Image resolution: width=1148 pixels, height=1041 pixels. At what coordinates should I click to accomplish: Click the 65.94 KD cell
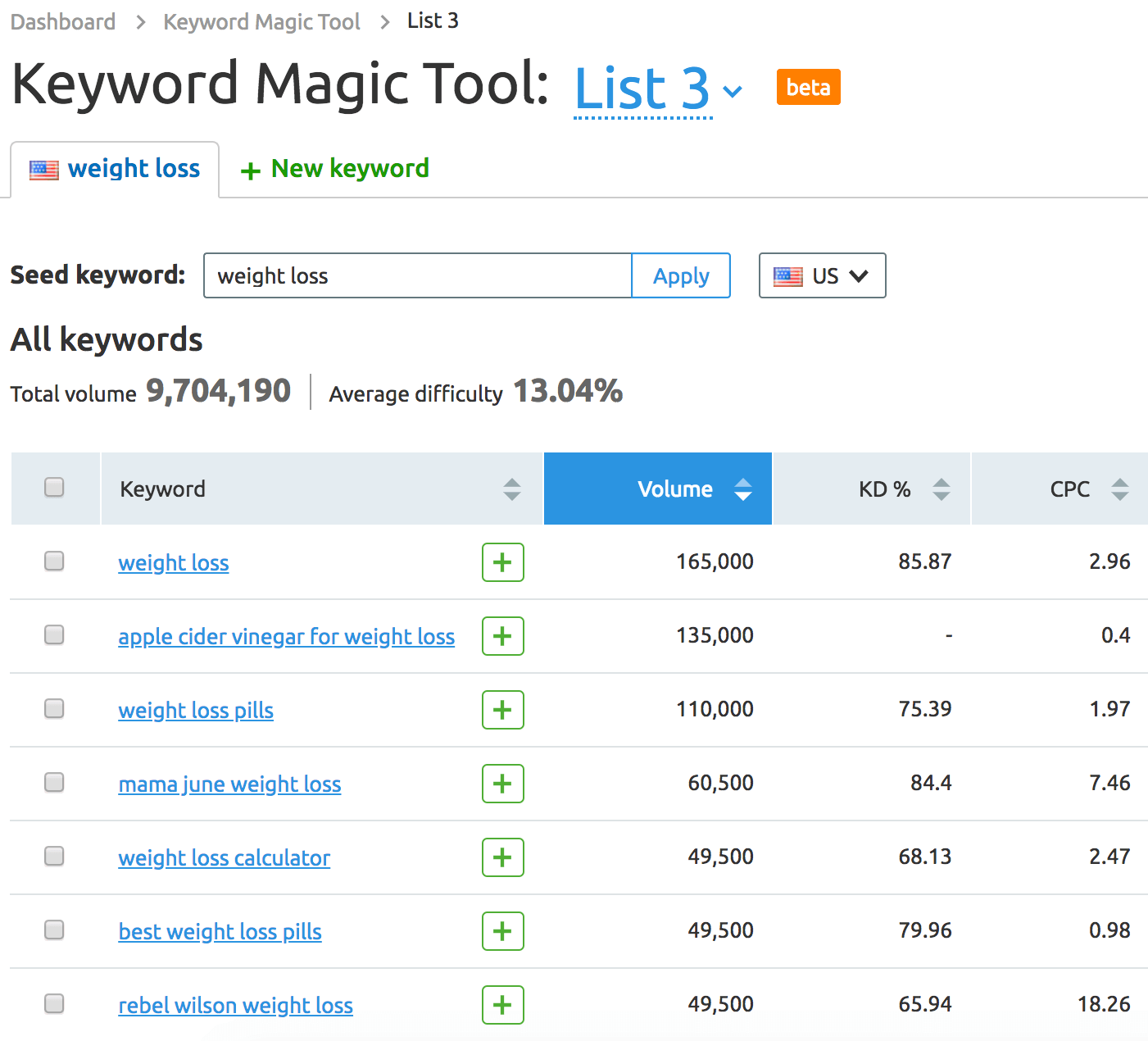point(925,1004)
